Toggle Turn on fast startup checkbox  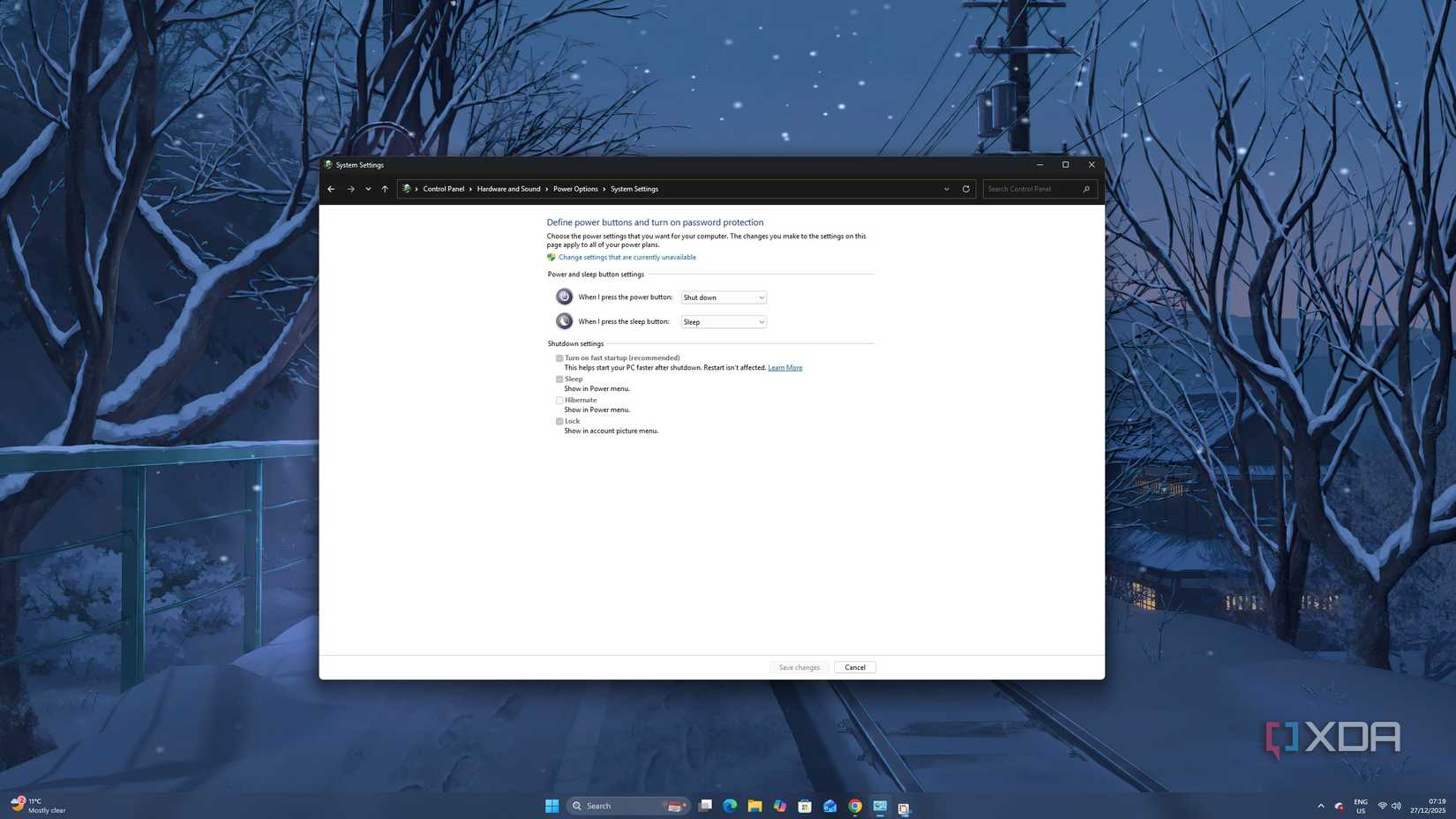(x=559, y=358)
